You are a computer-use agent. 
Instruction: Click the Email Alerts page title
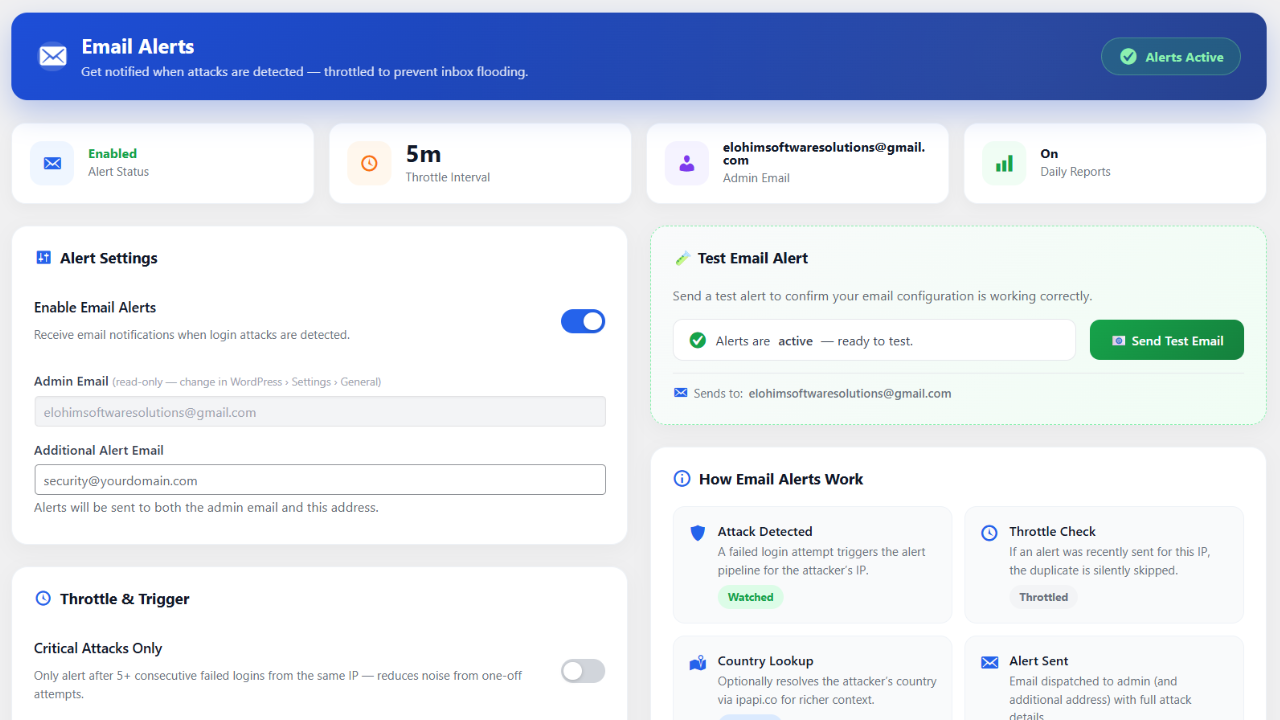pos(138,47)
